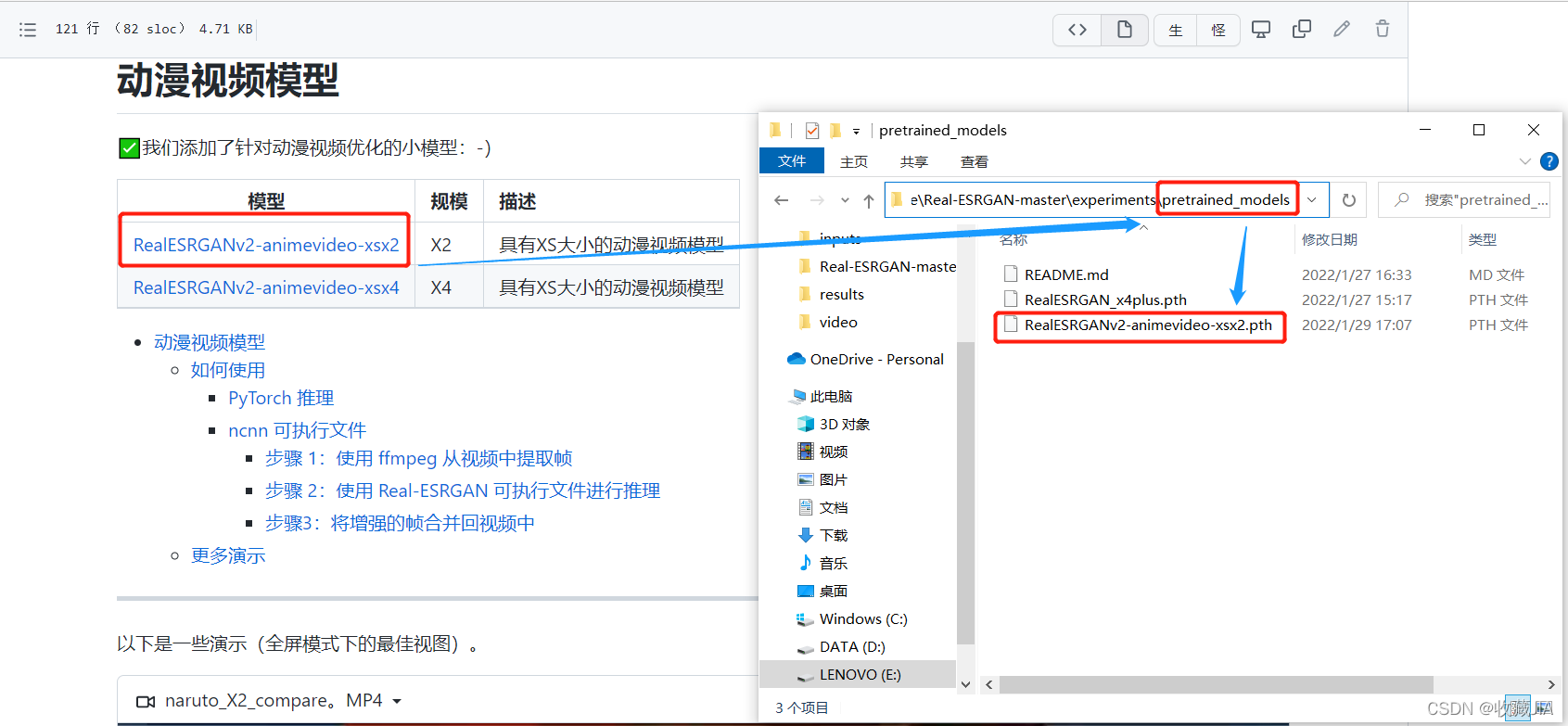The image size is (1568, 726).
Task: Go to 步骤 2 Real-ESRGAN inference link
Action: coord(463,490)
